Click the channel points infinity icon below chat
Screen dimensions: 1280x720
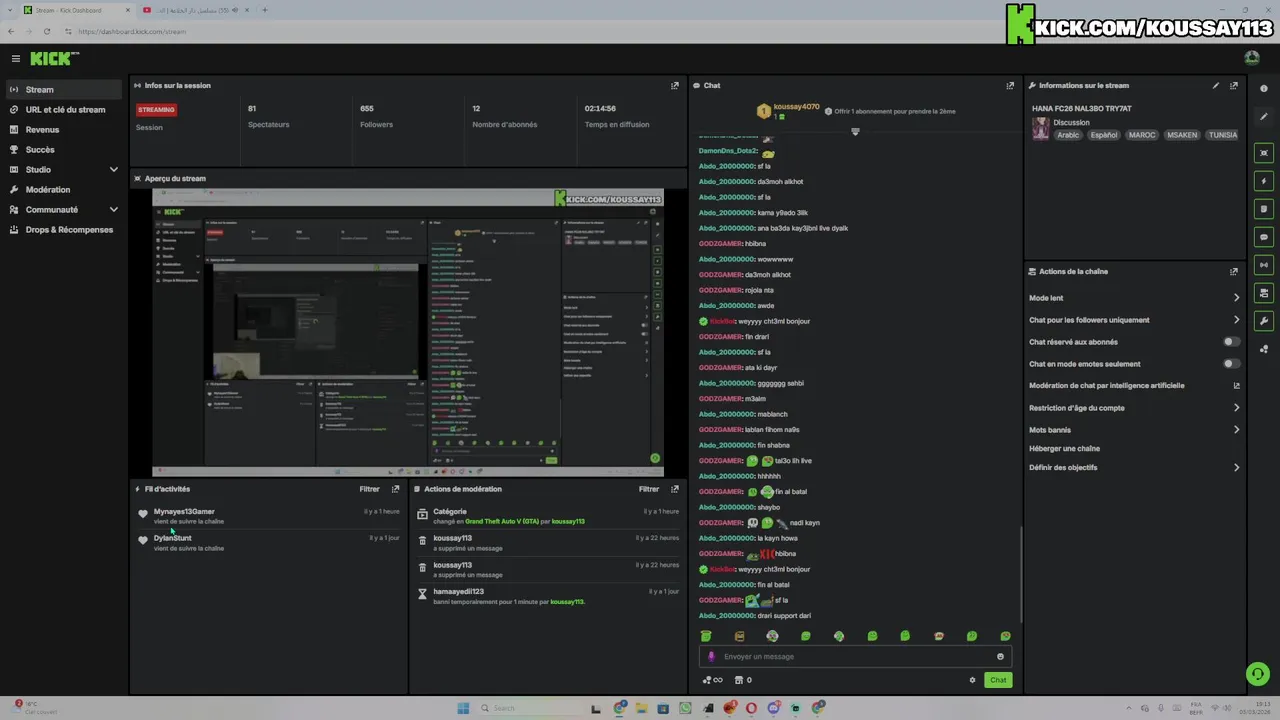click(x=713, y=680)
